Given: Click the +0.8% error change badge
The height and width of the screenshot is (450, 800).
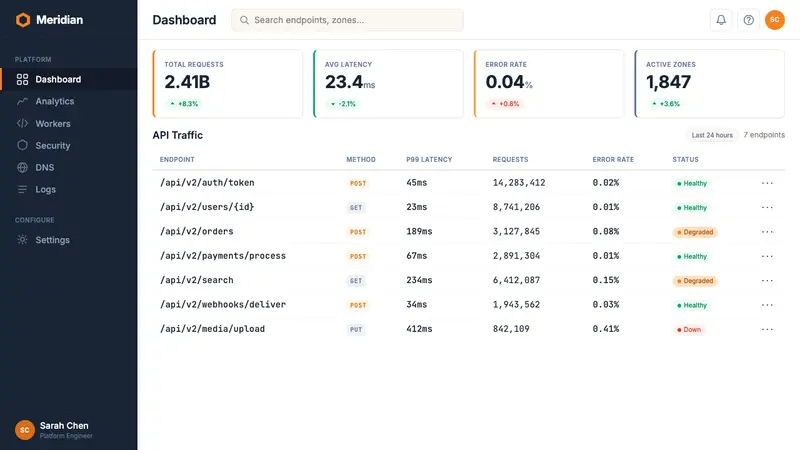Looking at the screenshot, I should click(x=505, y=104).
